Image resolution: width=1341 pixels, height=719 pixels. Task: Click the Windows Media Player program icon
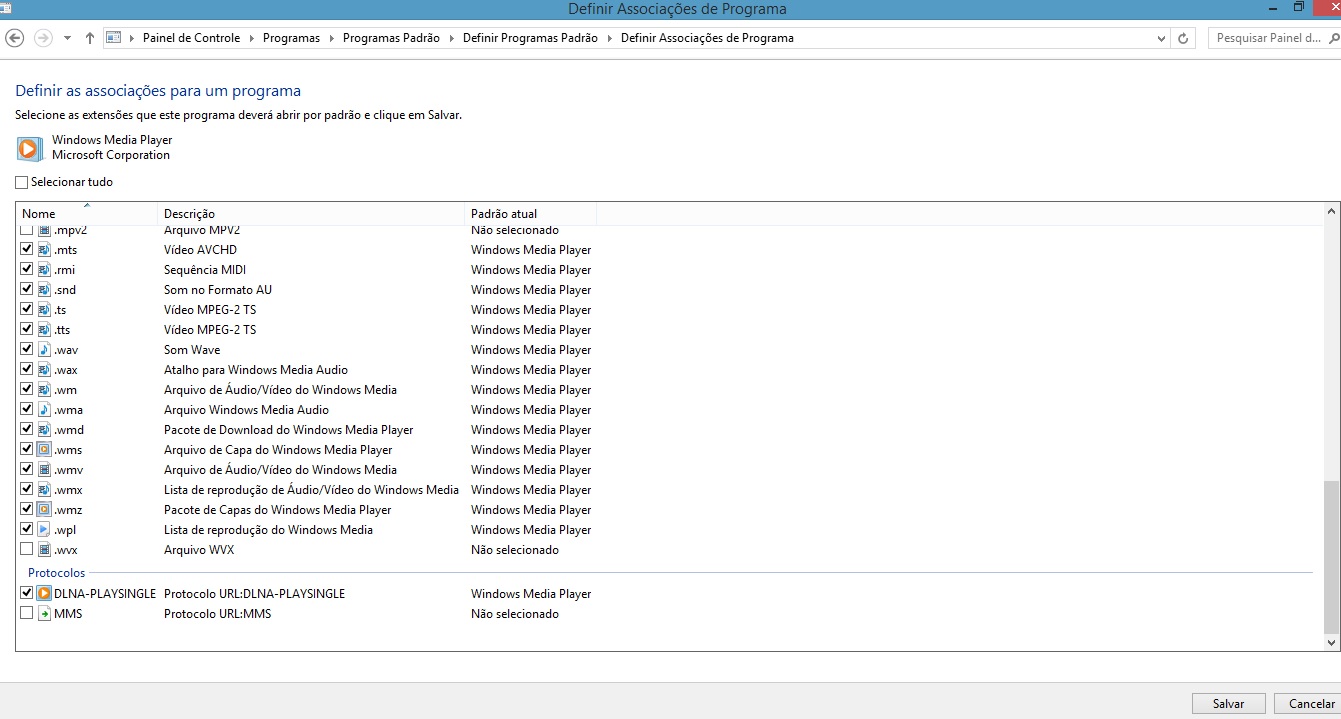pos(30,148)
